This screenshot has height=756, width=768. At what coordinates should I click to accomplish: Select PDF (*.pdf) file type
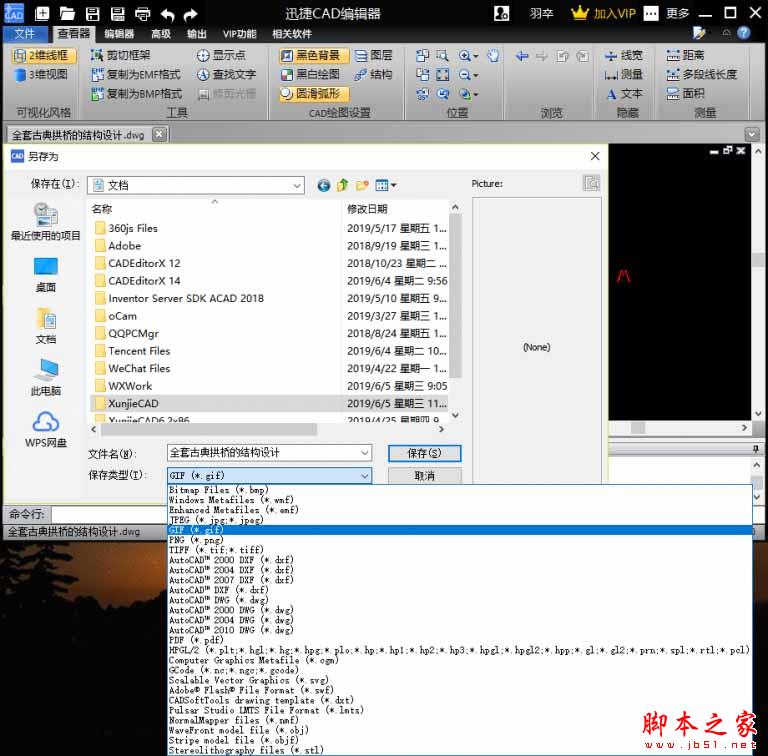[x=460, y=640]
